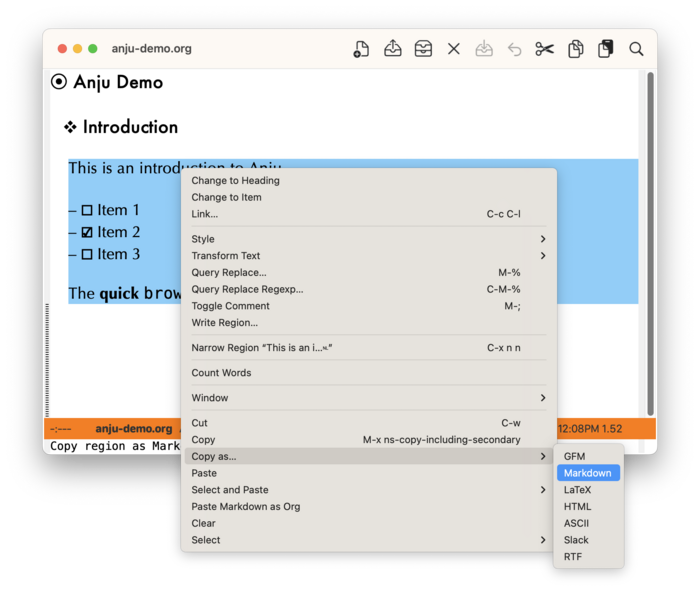Copy as RTF

[x=588, y=557]
